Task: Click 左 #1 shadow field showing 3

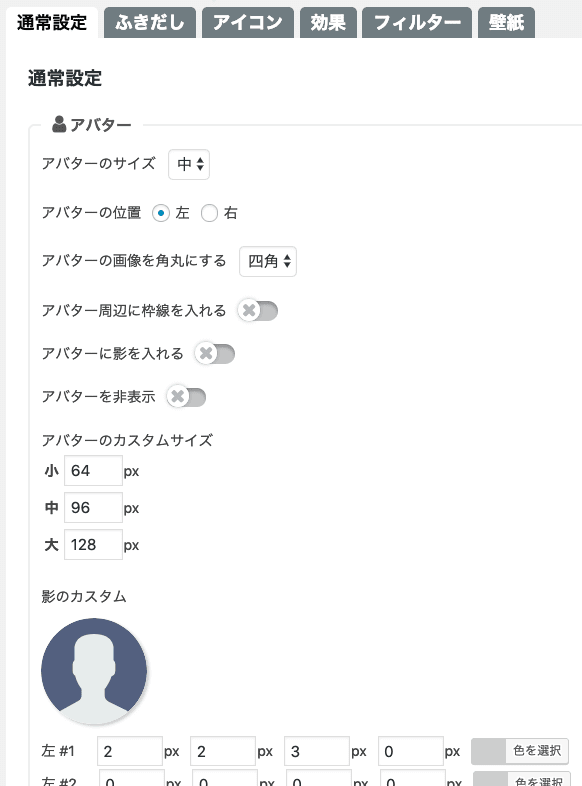Action: tap(317, 751)
